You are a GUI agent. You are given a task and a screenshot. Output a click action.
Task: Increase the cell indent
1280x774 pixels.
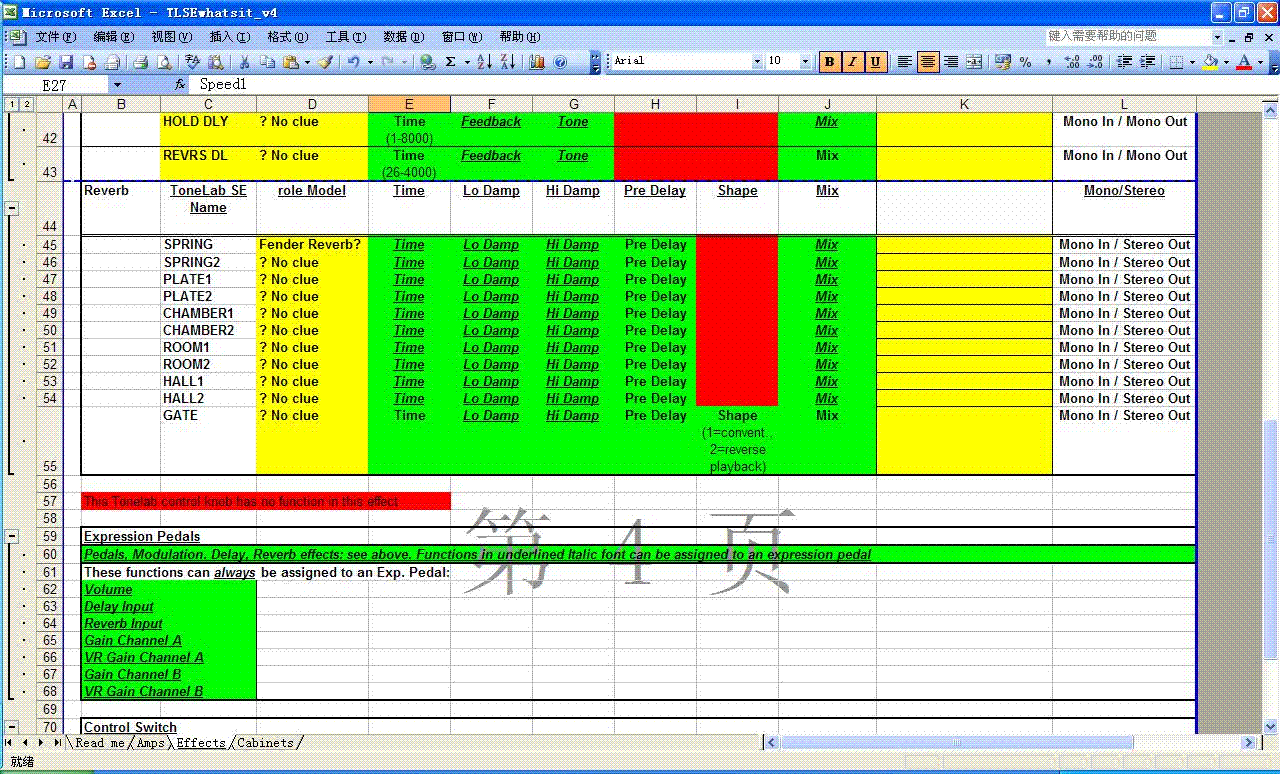pyautogui.click(x=1148, y=62)
